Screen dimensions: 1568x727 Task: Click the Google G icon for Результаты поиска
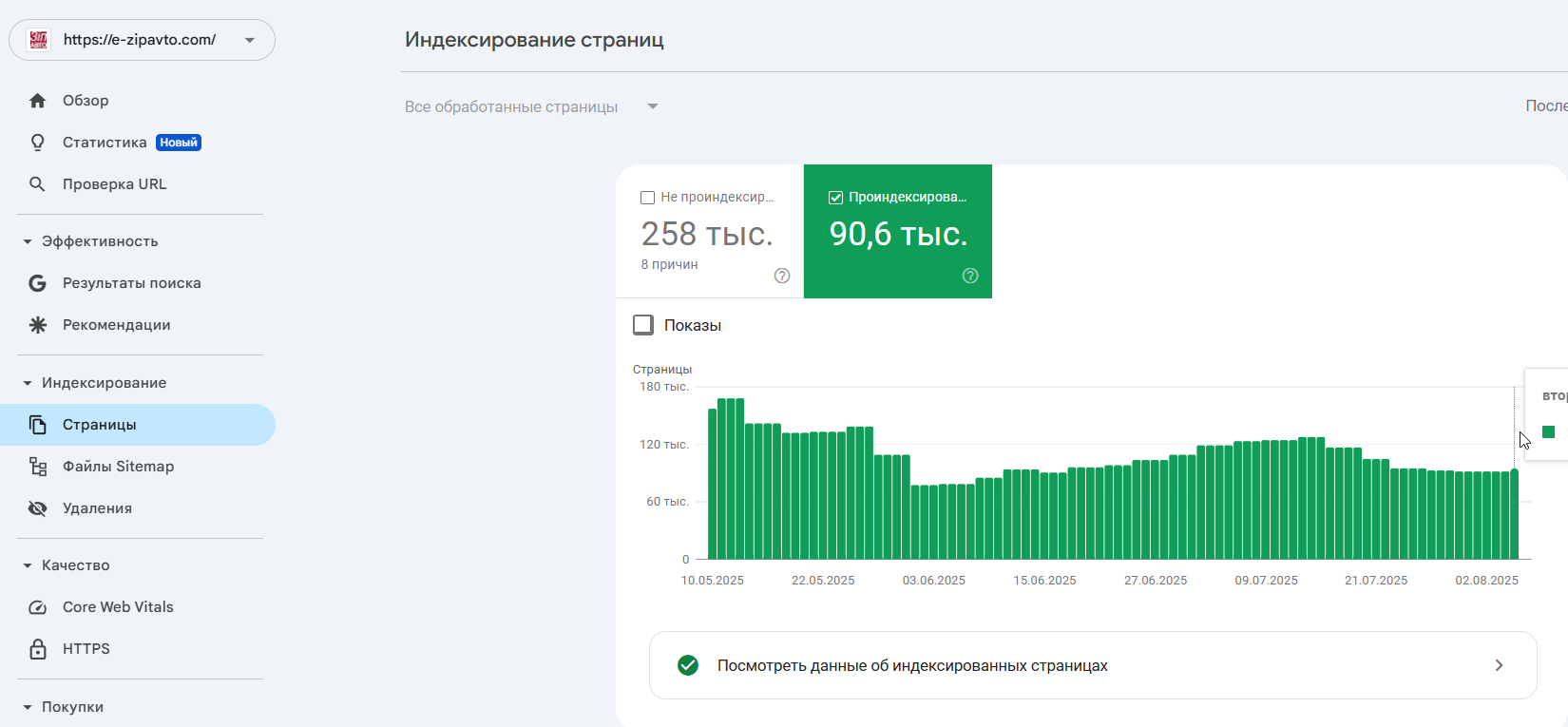click(x=37, y=283)
